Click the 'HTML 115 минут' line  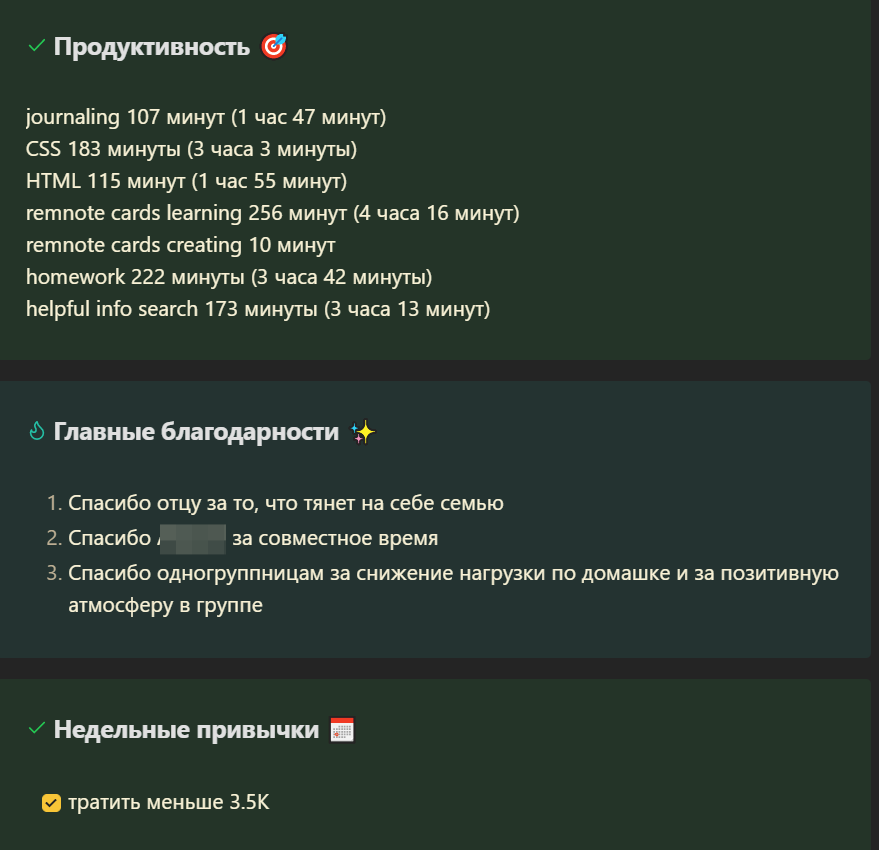click(x=186, y=181)
